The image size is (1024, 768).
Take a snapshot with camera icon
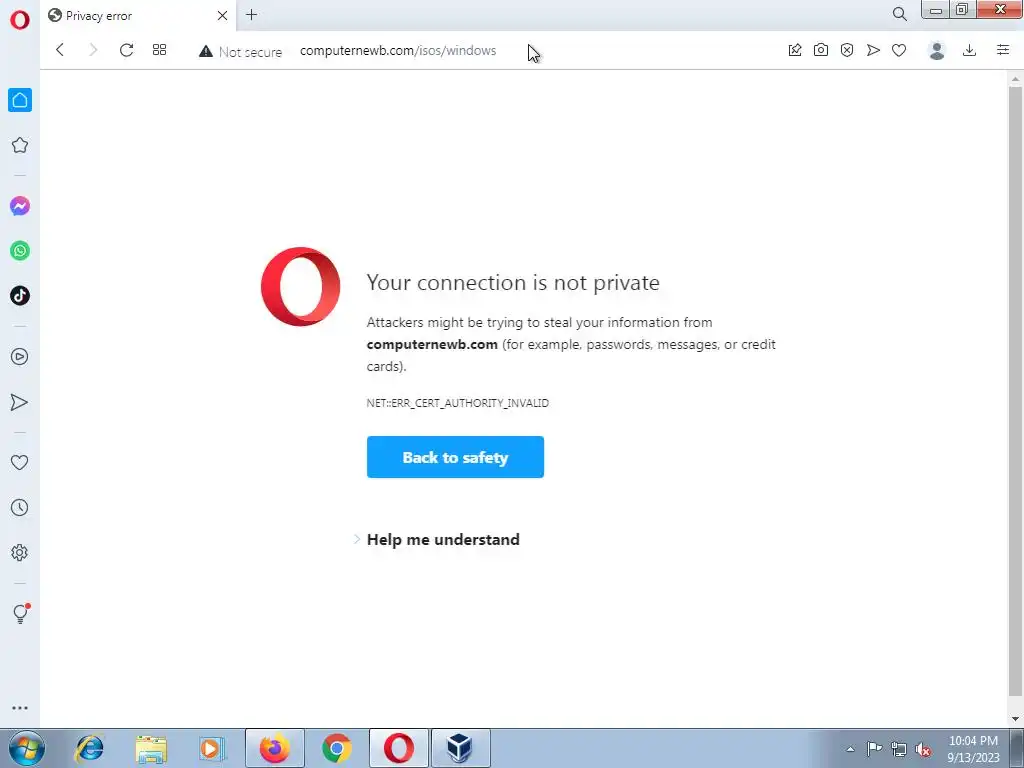point(821,50)
